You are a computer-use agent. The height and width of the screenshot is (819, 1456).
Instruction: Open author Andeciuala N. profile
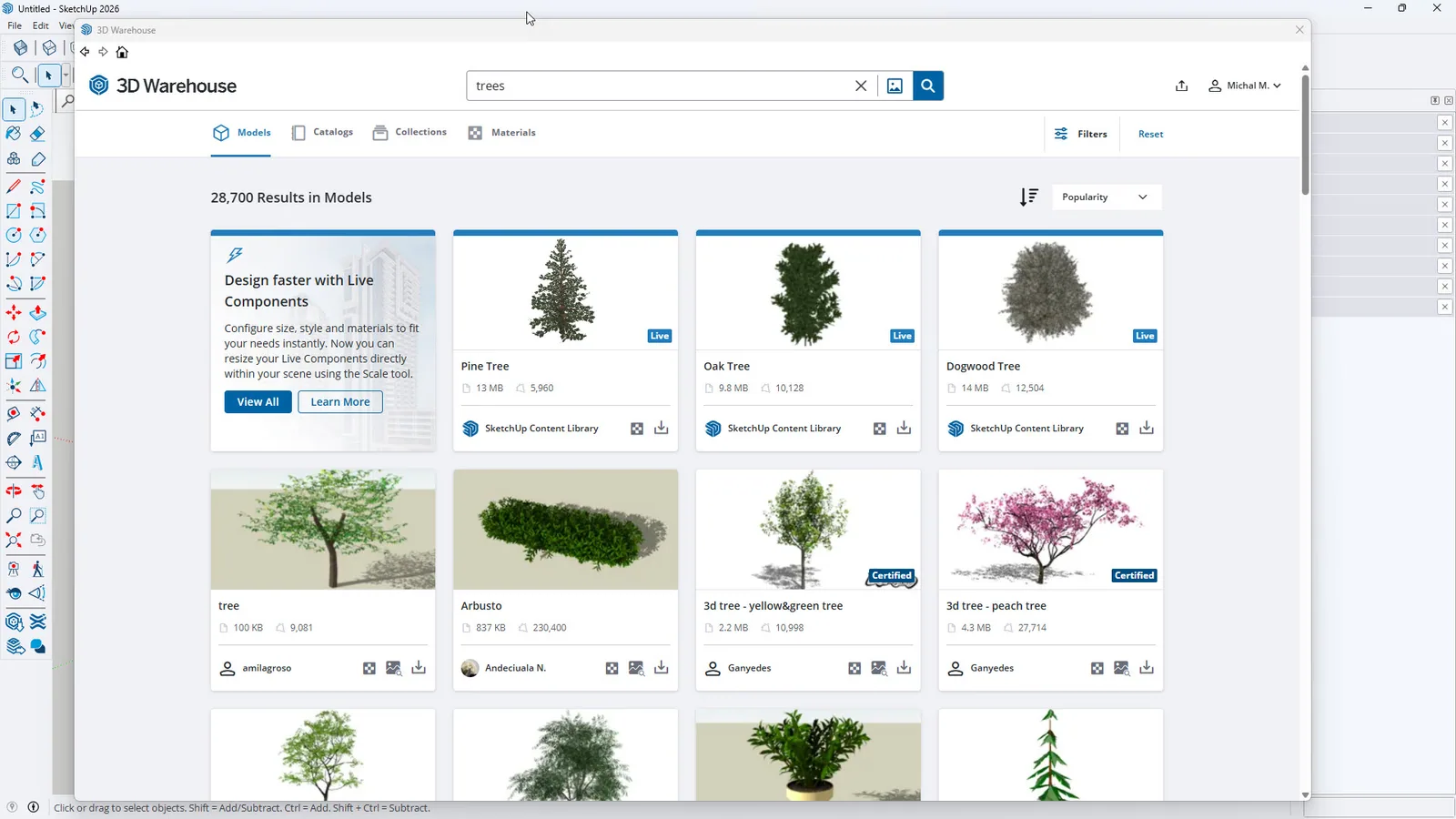(515, 668)
